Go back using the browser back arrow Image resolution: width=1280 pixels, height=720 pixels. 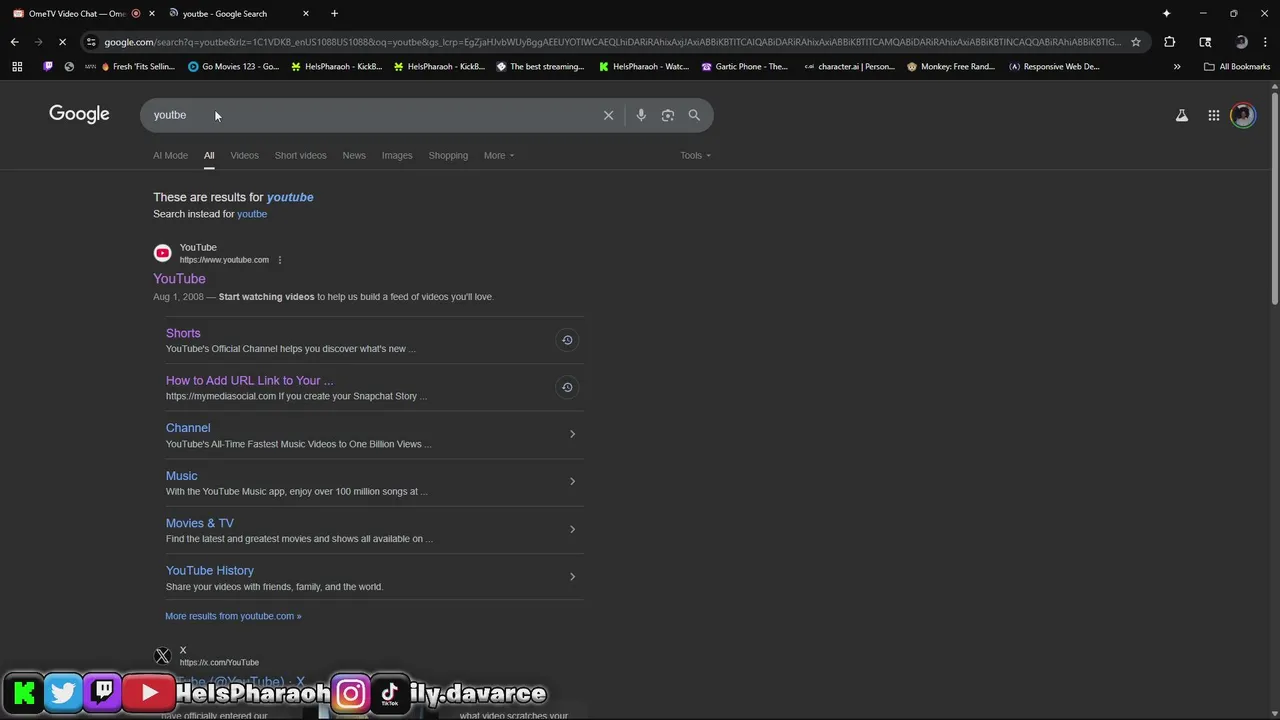click(x=14, y=42)
